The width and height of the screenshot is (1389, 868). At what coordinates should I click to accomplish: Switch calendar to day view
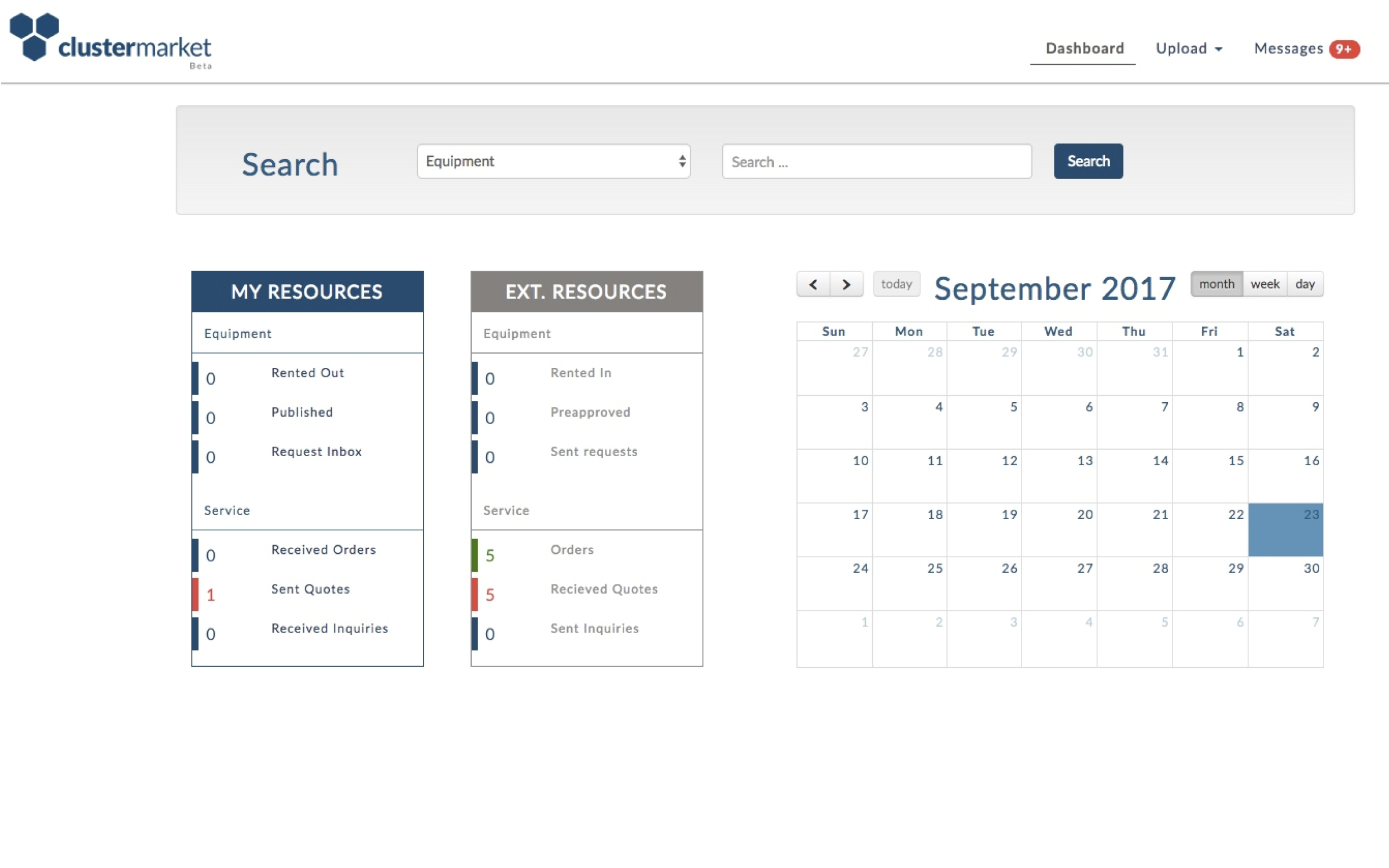pos(1305,284)
